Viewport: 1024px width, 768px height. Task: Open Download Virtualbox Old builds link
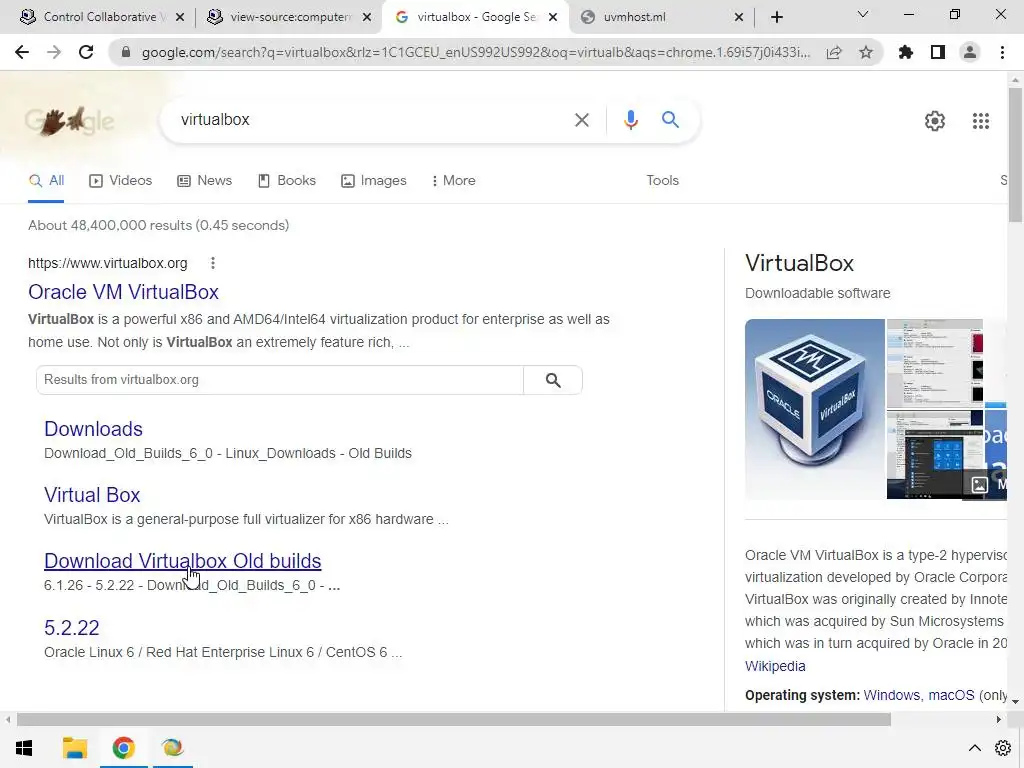click(x=183, y=561)
